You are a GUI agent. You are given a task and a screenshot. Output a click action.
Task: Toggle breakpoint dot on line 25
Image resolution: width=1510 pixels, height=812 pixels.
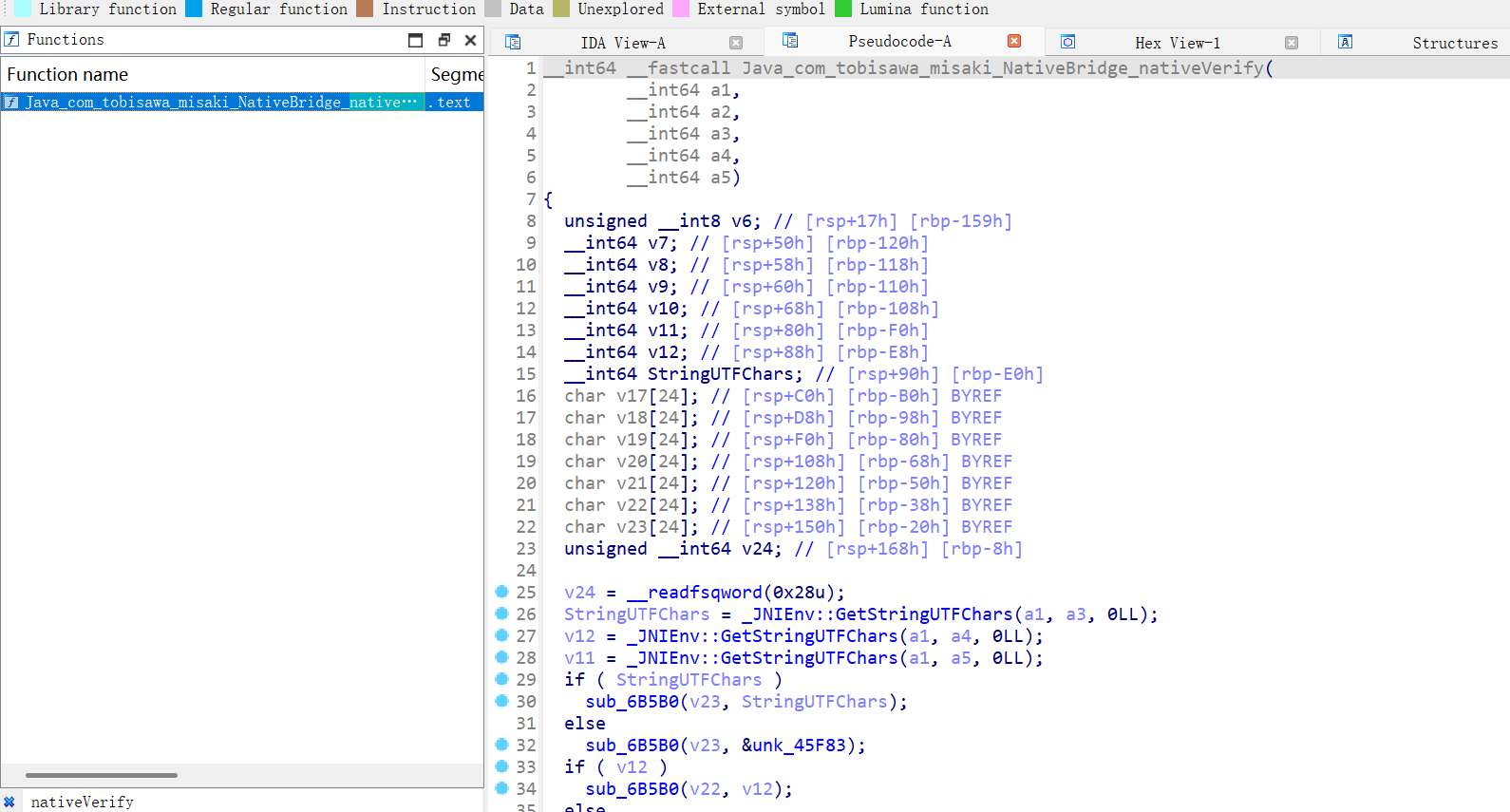[501, 592]
